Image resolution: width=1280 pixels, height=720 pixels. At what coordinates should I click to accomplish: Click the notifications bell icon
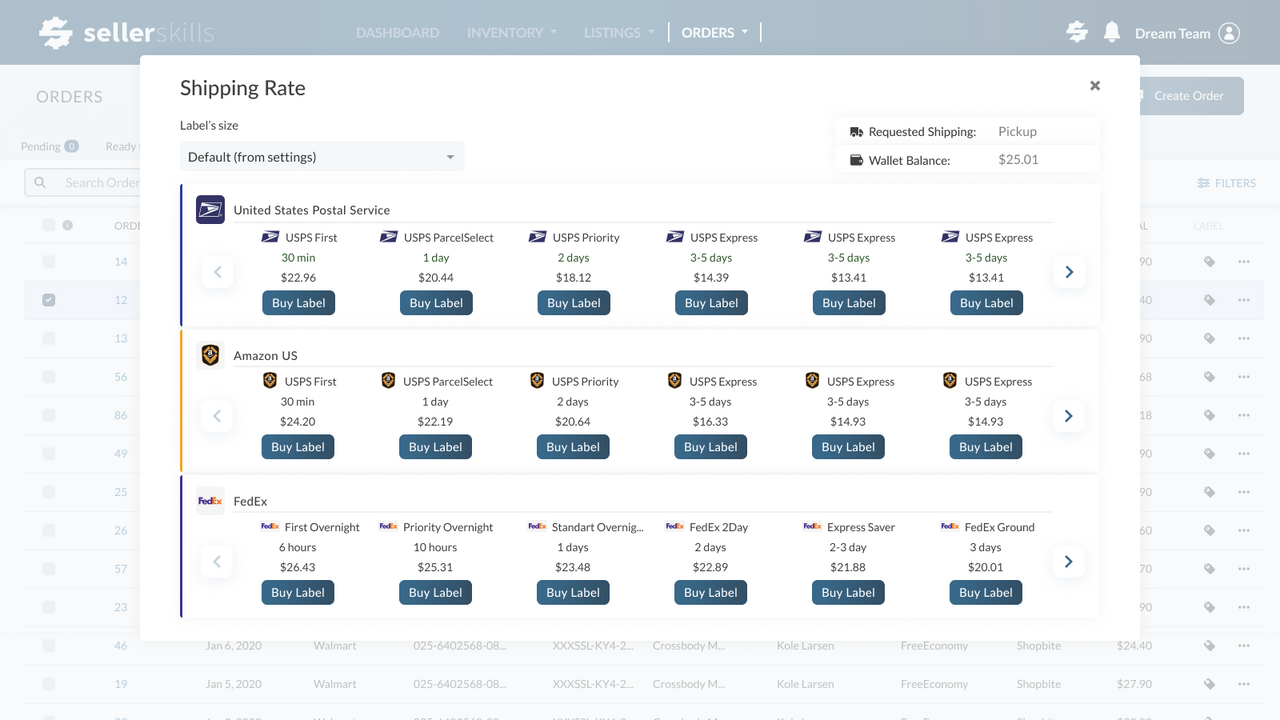click(1111, 32)
